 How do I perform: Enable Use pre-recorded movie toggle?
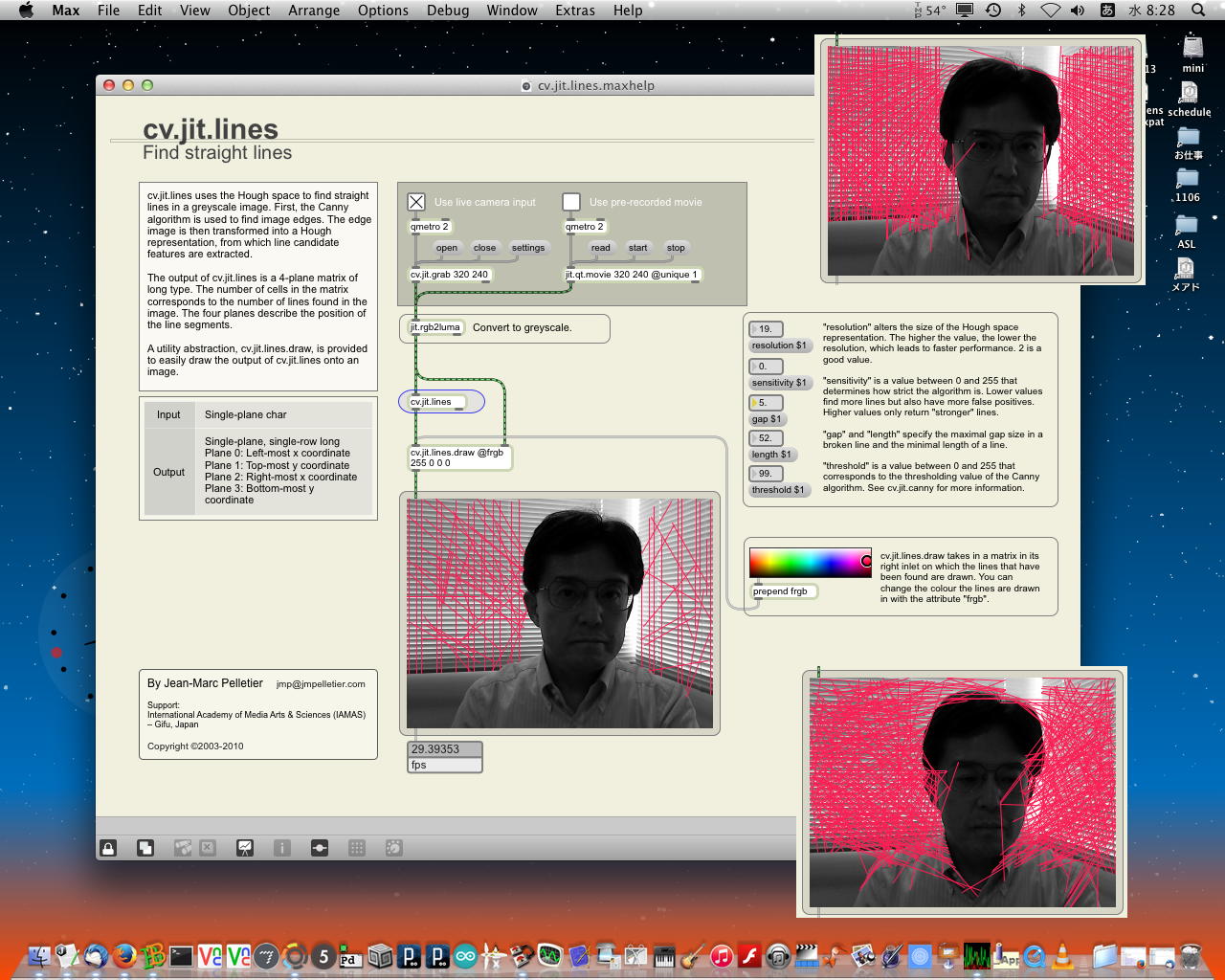571,202
